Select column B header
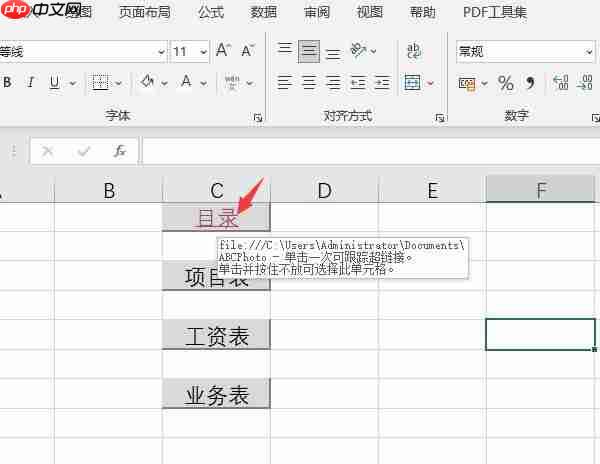The image size is (600, 464). (109, 190)
